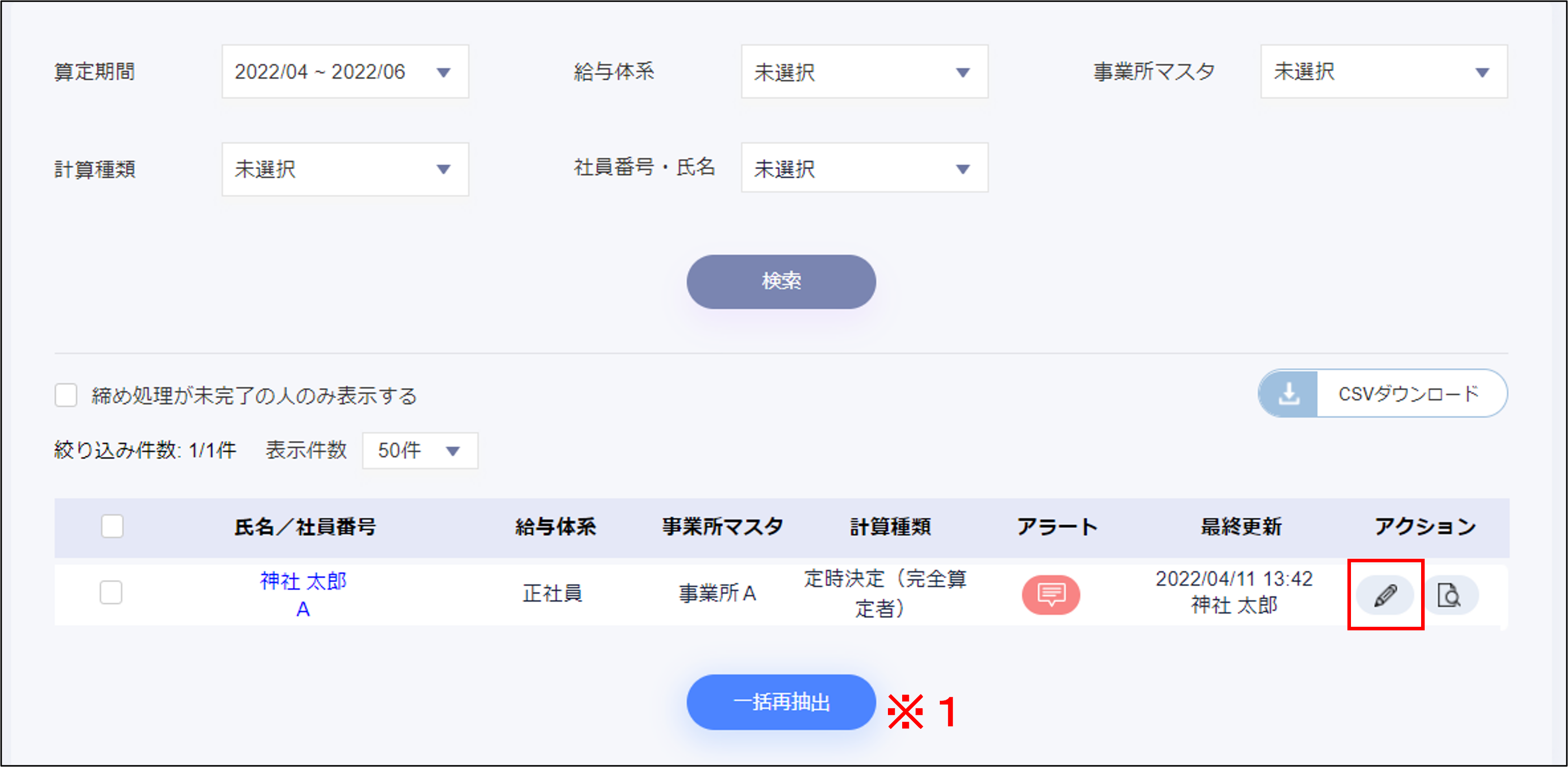
Task: Expand the 給与体系 dropdown
Action: [x=864, y=72]
